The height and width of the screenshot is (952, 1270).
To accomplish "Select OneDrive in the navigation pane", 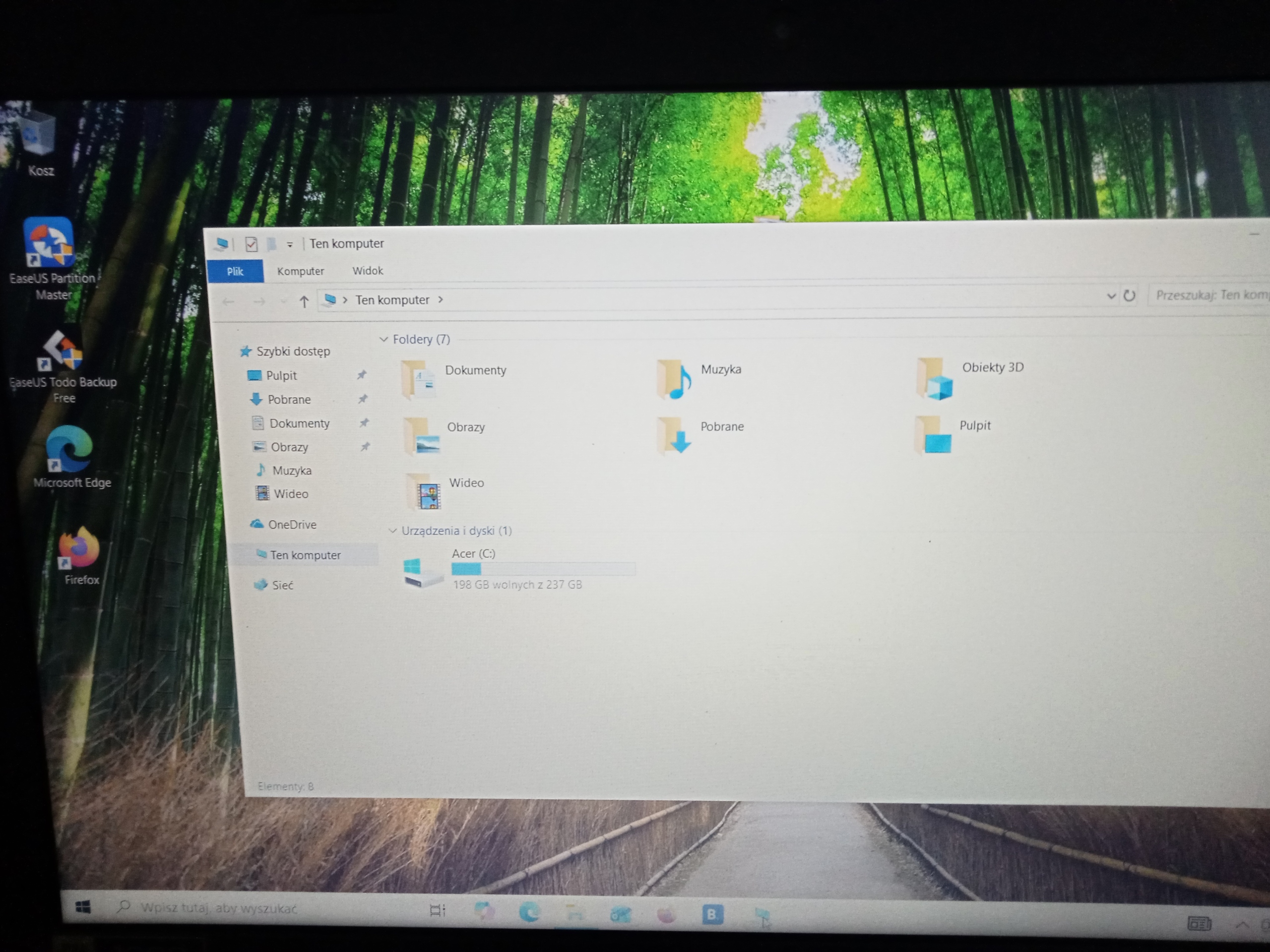I will 292,525.
